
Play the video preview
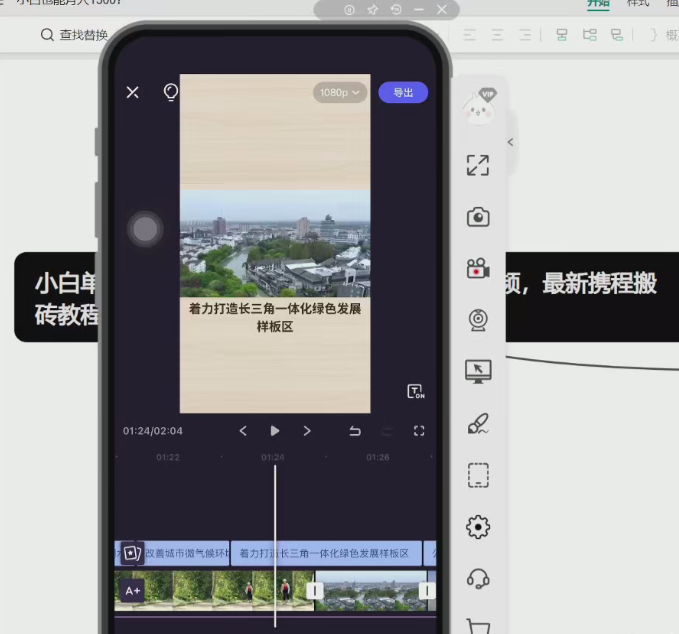tap(275, 431)
